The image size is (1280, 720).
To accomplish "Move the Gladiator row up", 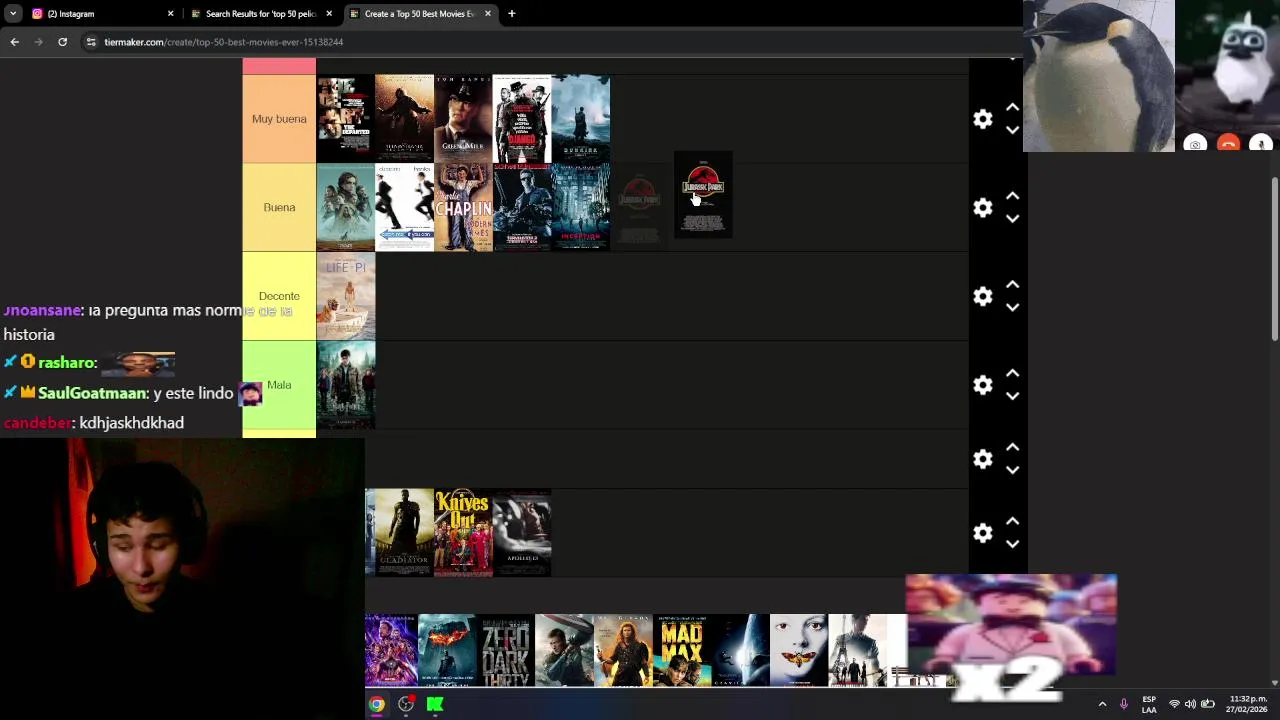I will [x=1012, y=521].
